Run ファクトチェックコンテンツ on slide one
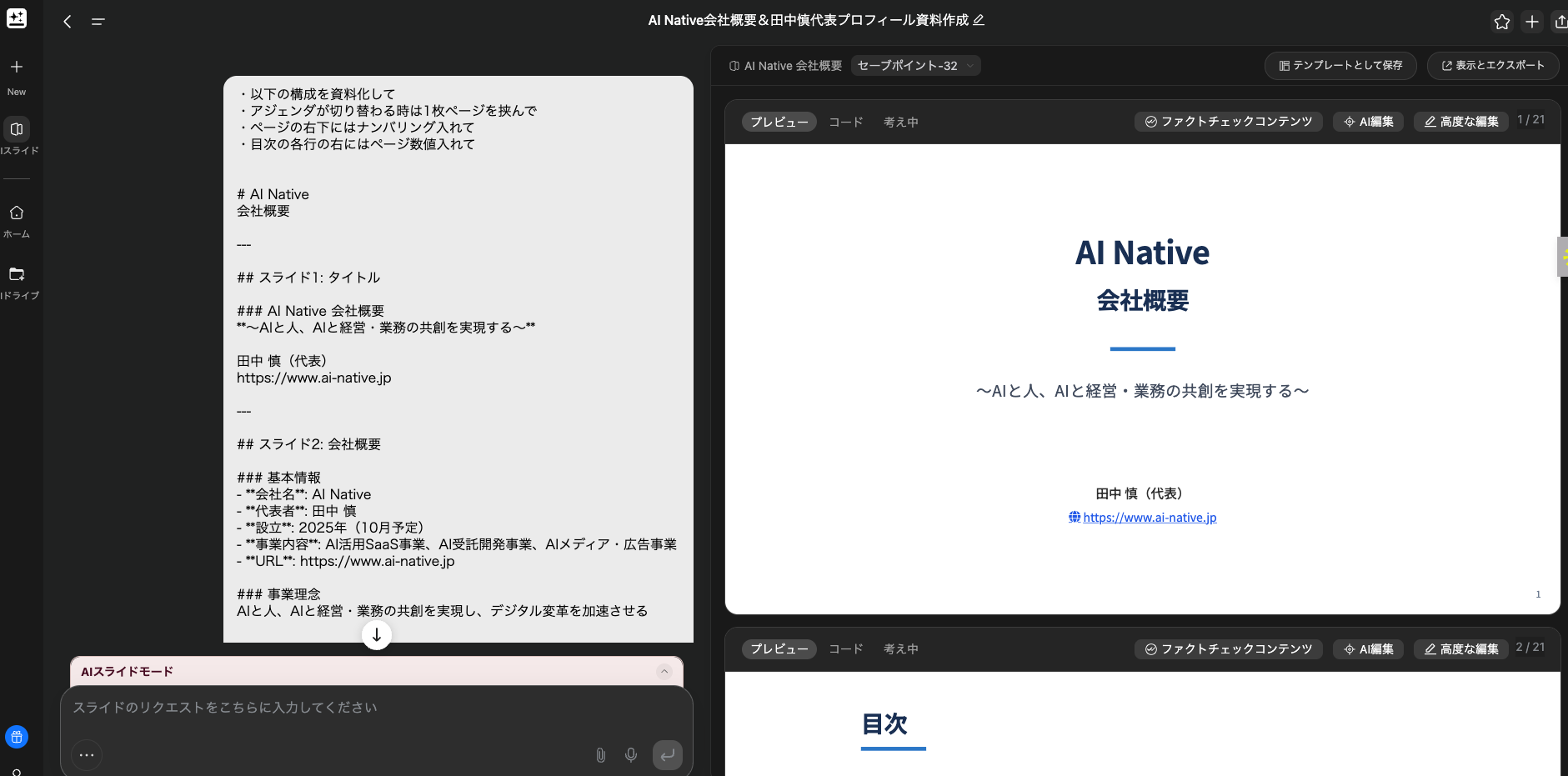1568x776 pixels. [1227, 121]
